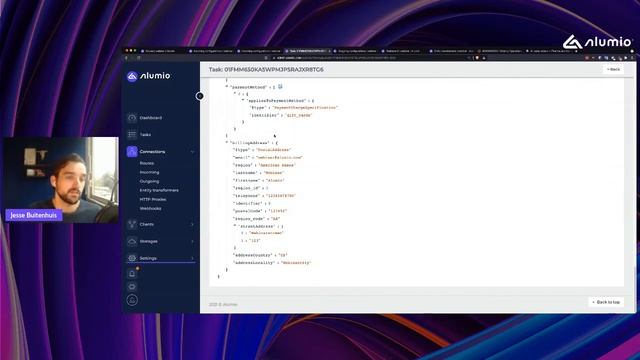Expand the Clients submenu arrow
640x360 pixels.
[192, 224]
